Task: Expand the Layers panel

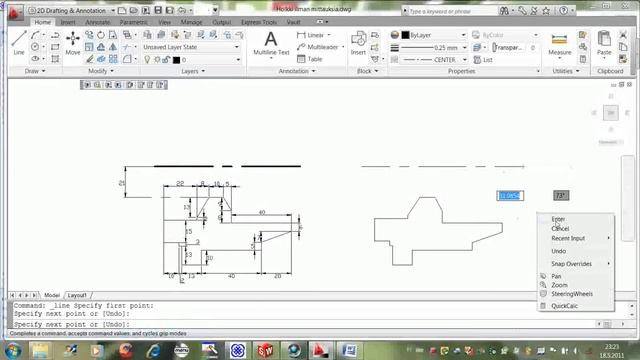Action: tap(193, 71)
